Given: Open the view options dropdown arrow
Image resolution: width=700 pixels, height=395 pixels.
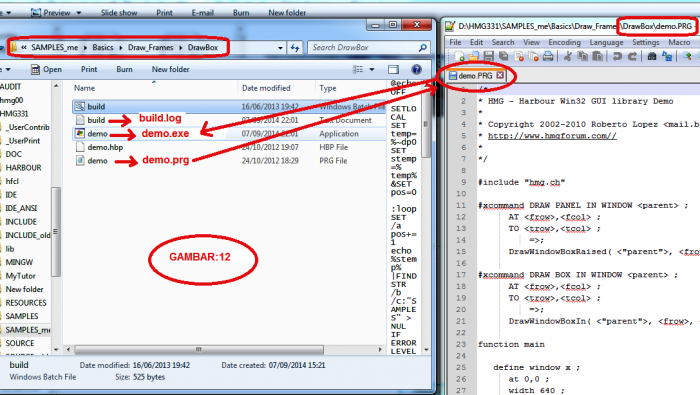Looking at the screenshot, I should point(372,69).
